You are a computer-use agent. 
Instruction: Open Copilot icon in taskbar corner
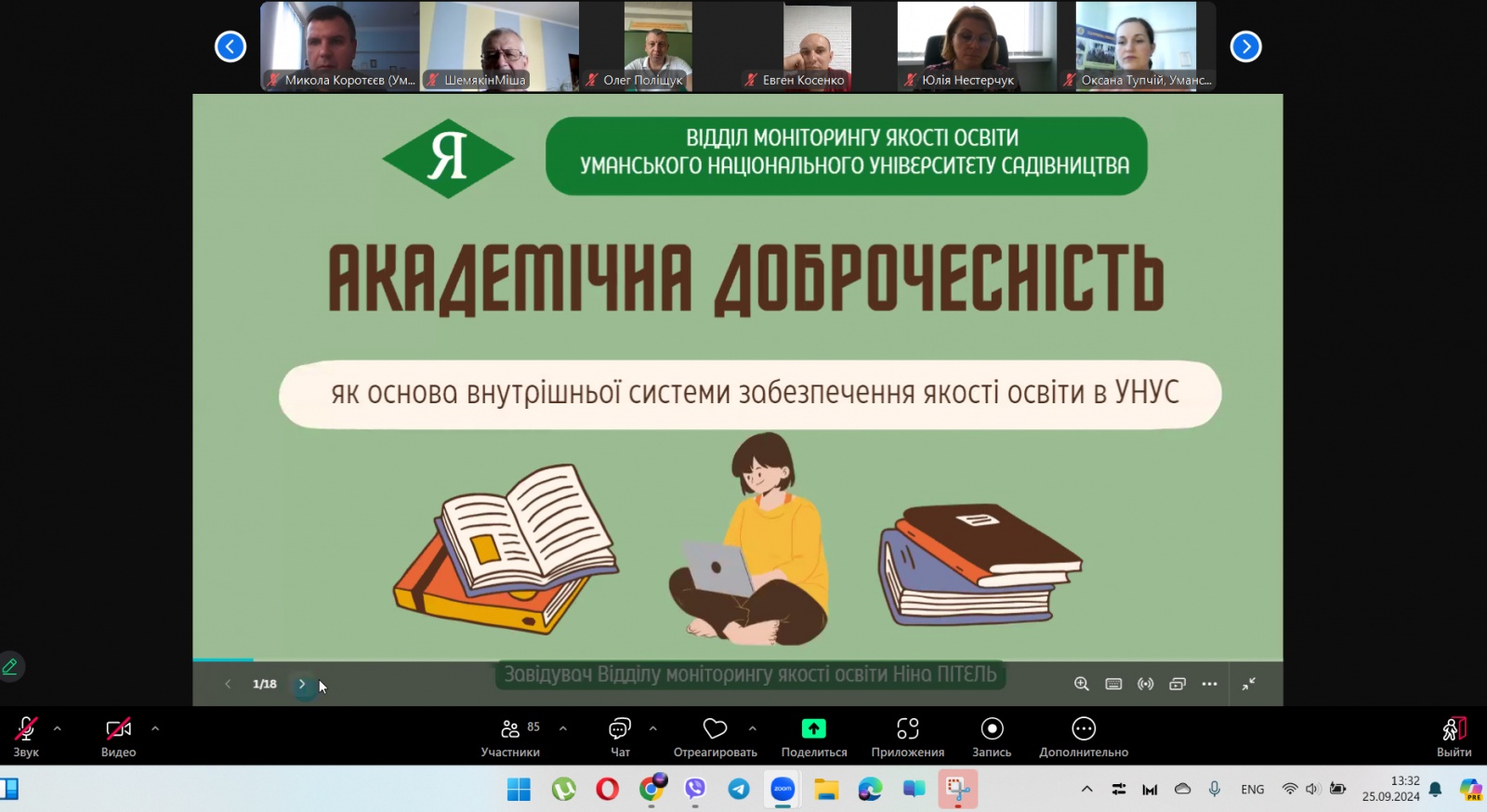(1471, 790)
